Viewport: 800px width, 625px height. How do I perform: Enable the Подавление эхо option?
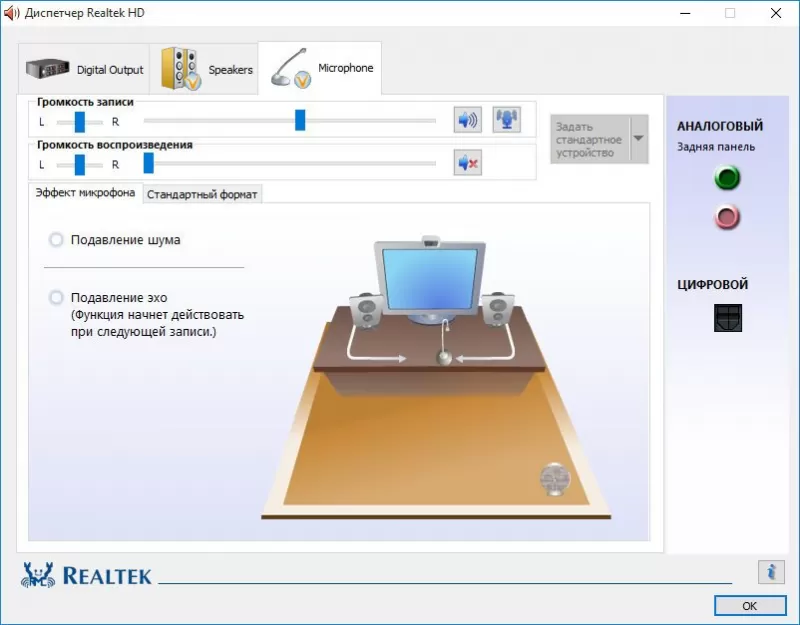point(56,297)
